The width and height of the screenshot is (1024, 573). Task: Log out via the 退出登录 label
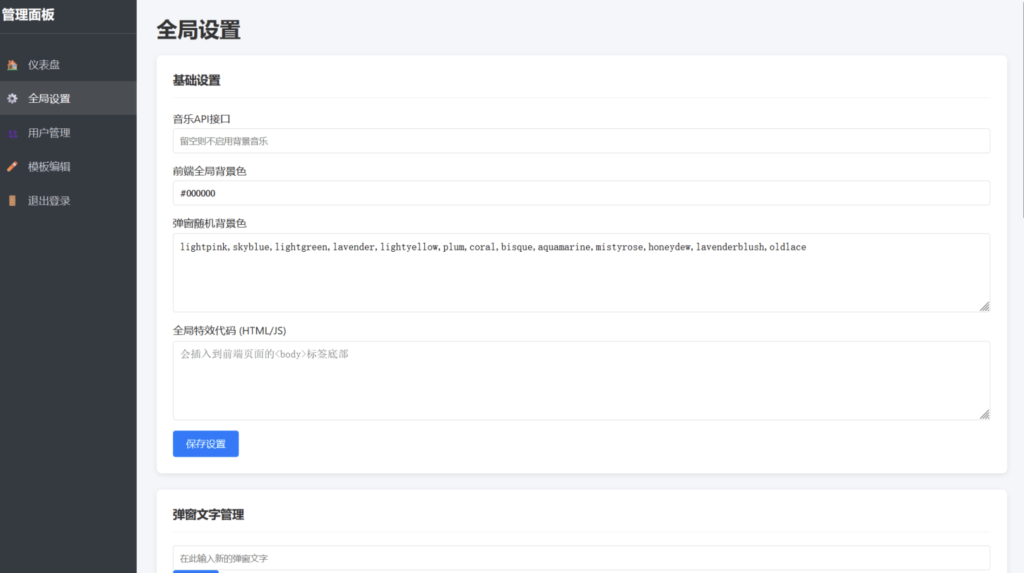[49, 201]
